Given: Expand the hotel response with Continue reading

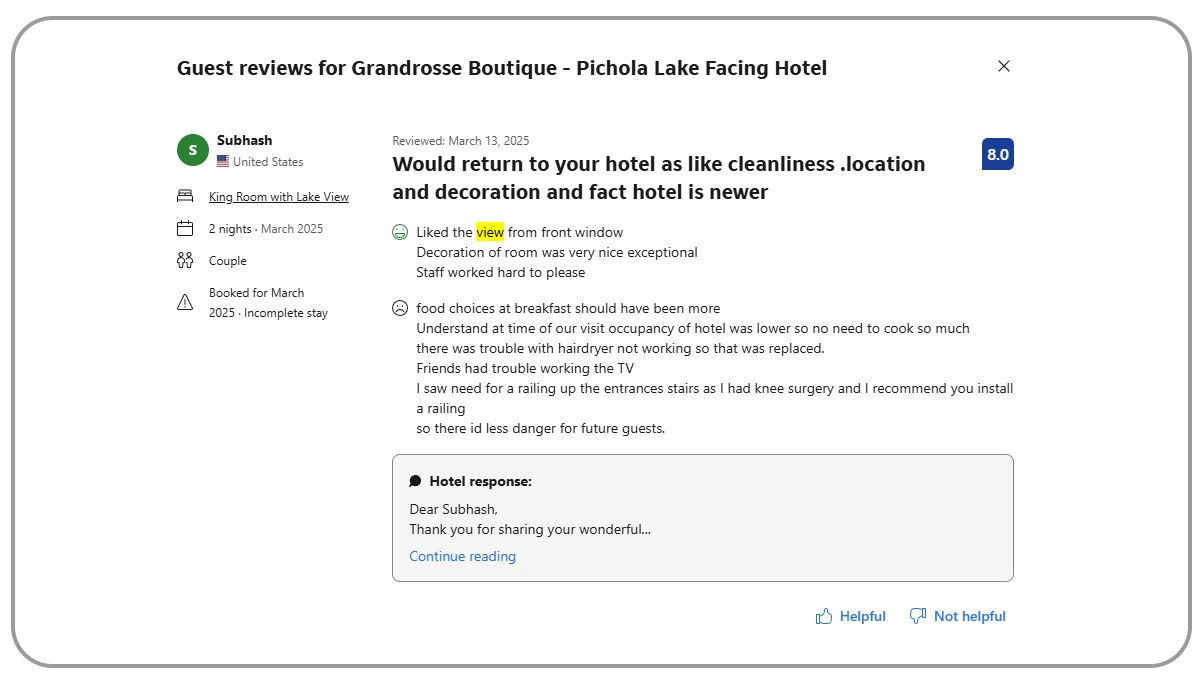Looking at the screenshot, I should pyautogui.click(x=462, y=556).
